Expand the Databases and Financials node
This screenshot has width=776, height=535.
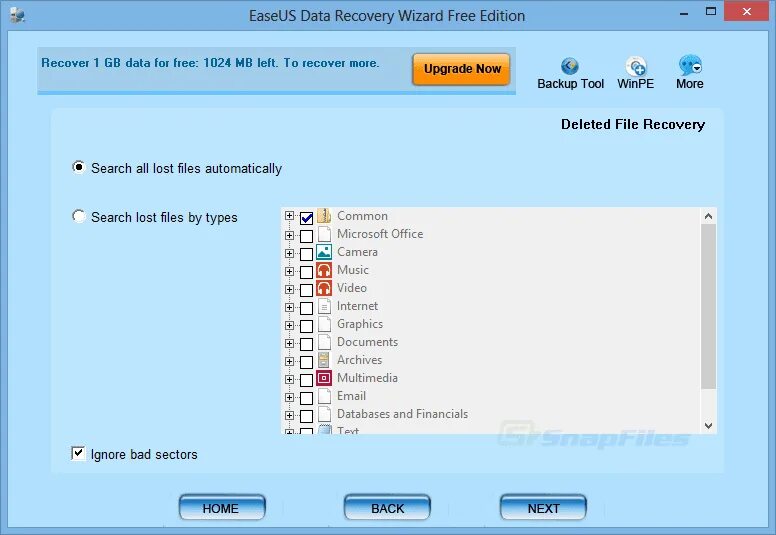(x=290, y=416)
